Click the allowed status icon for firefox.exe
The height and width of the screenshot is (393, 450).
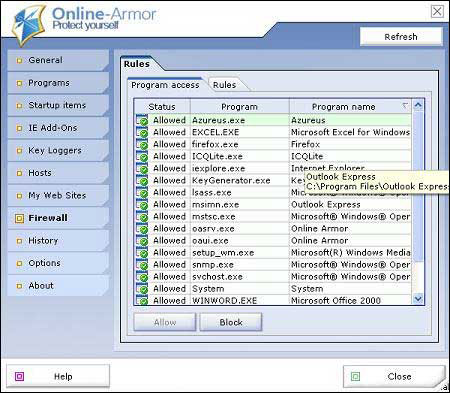click(x=142, y=144)
